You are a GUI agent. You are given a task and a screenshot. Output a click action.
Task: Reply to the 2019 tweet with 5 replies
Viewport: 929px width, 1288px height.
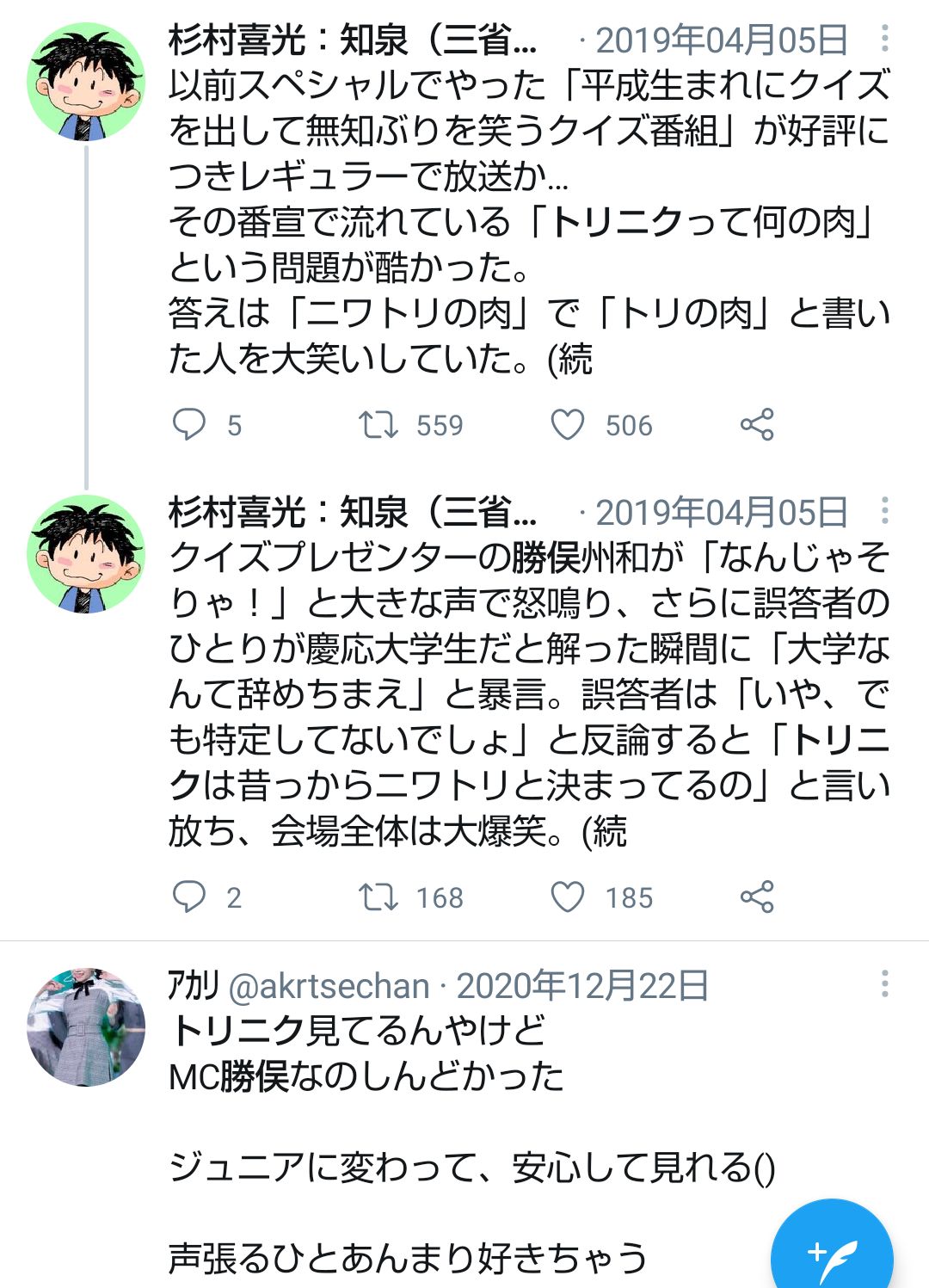189,425
